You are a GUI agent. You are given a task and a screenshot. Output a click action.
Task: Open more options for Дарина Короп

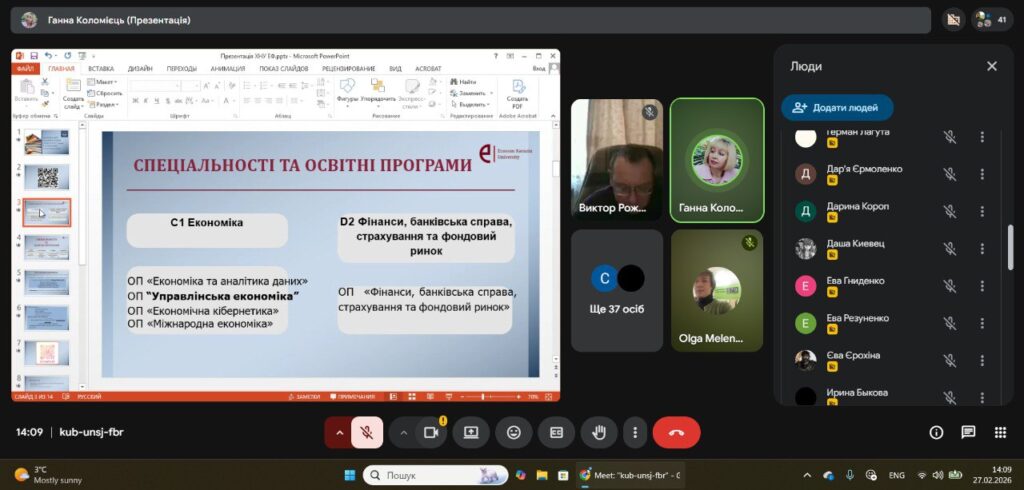(982, 211)
